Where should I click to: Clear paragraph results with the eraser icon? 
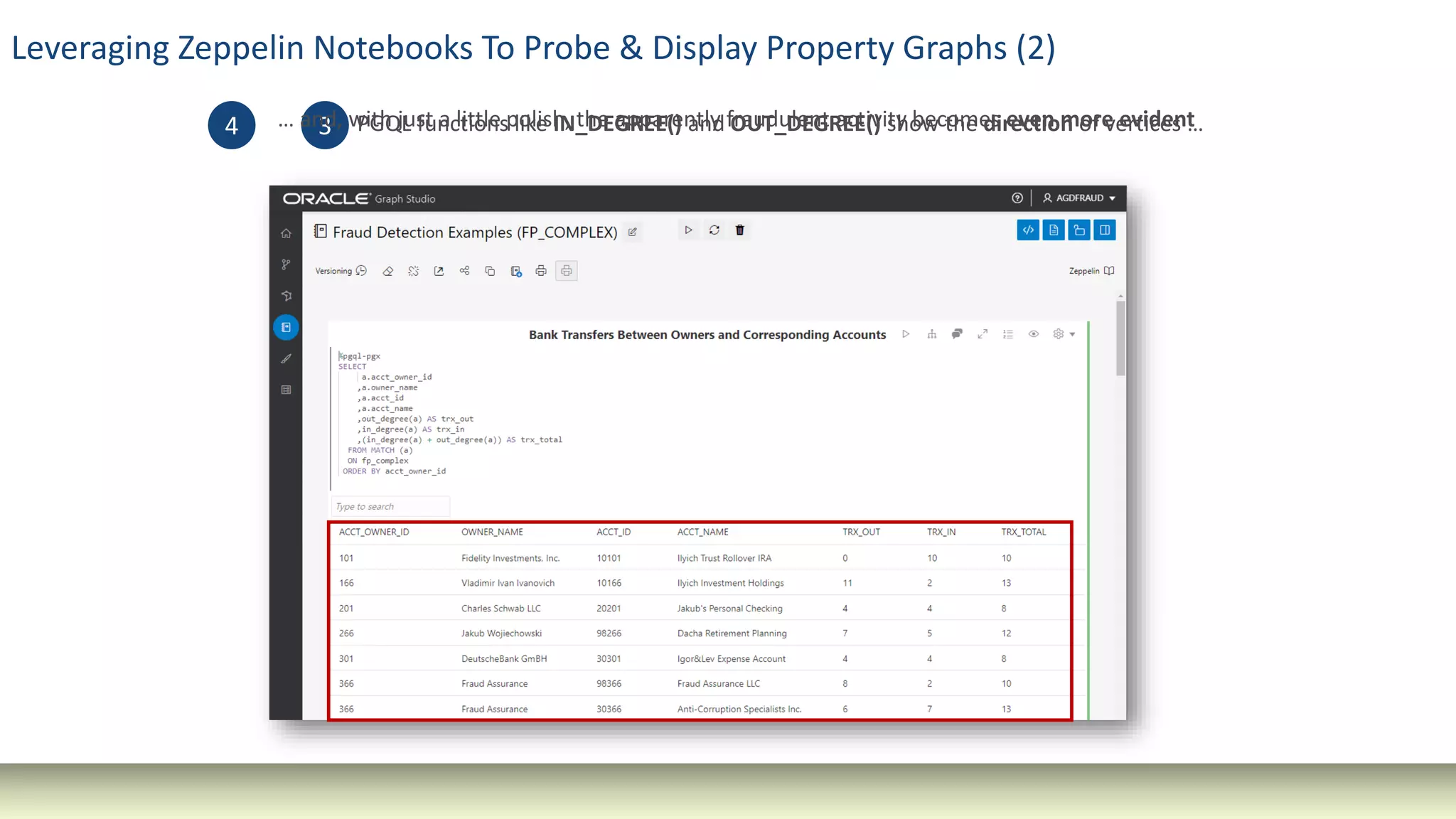click(x=387, y=271)
